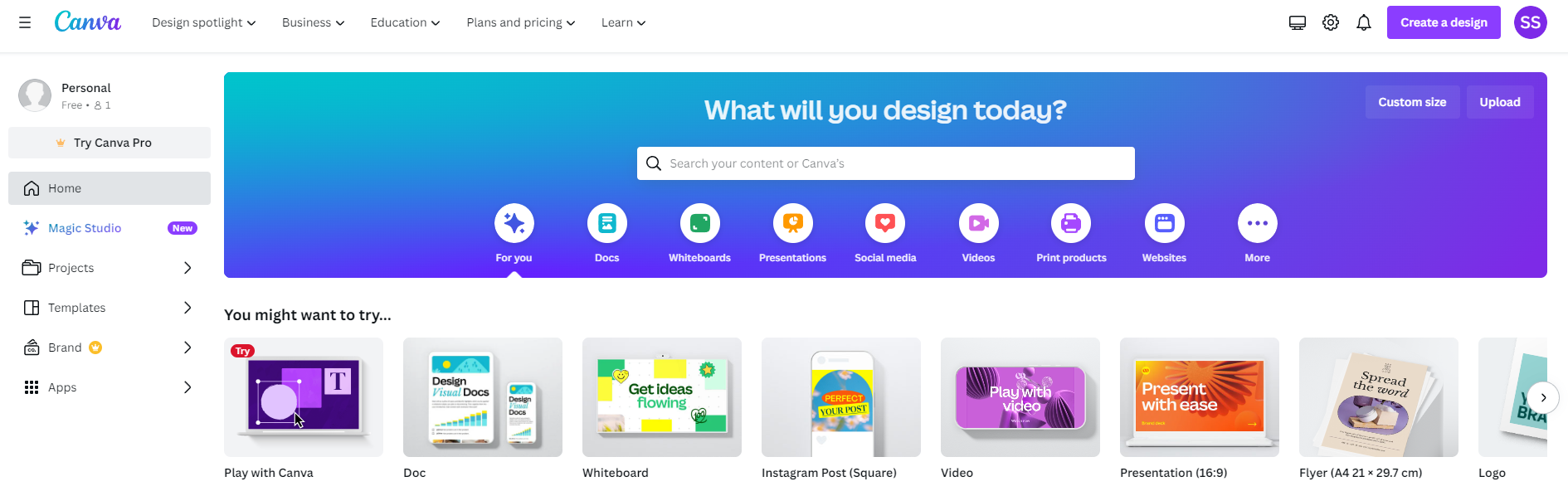The width and height of the screenshot is (1568, 491).
Task: Expand the Projects sidebar chevron
Action: (x=187, y=268)
